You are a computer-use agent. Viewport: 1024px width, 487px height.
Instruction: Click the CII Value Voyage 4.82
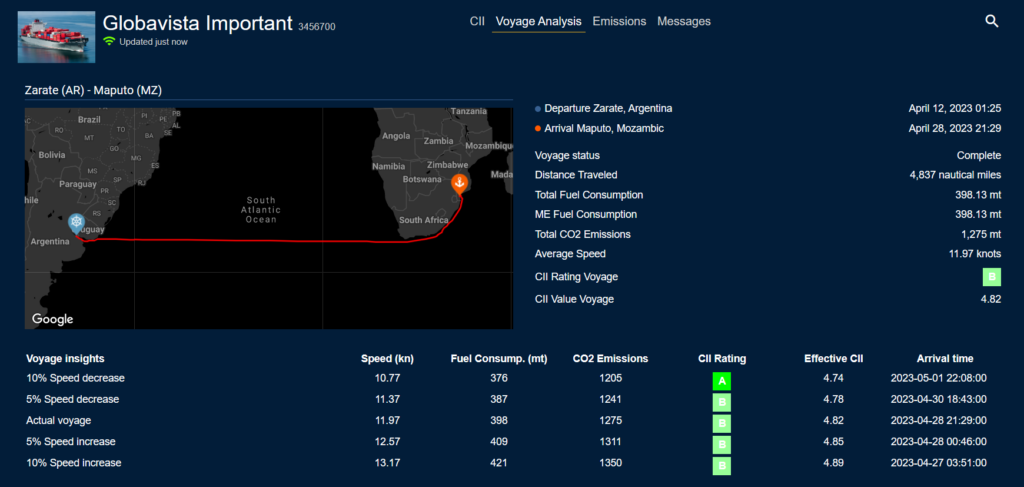tap(991, 299)
